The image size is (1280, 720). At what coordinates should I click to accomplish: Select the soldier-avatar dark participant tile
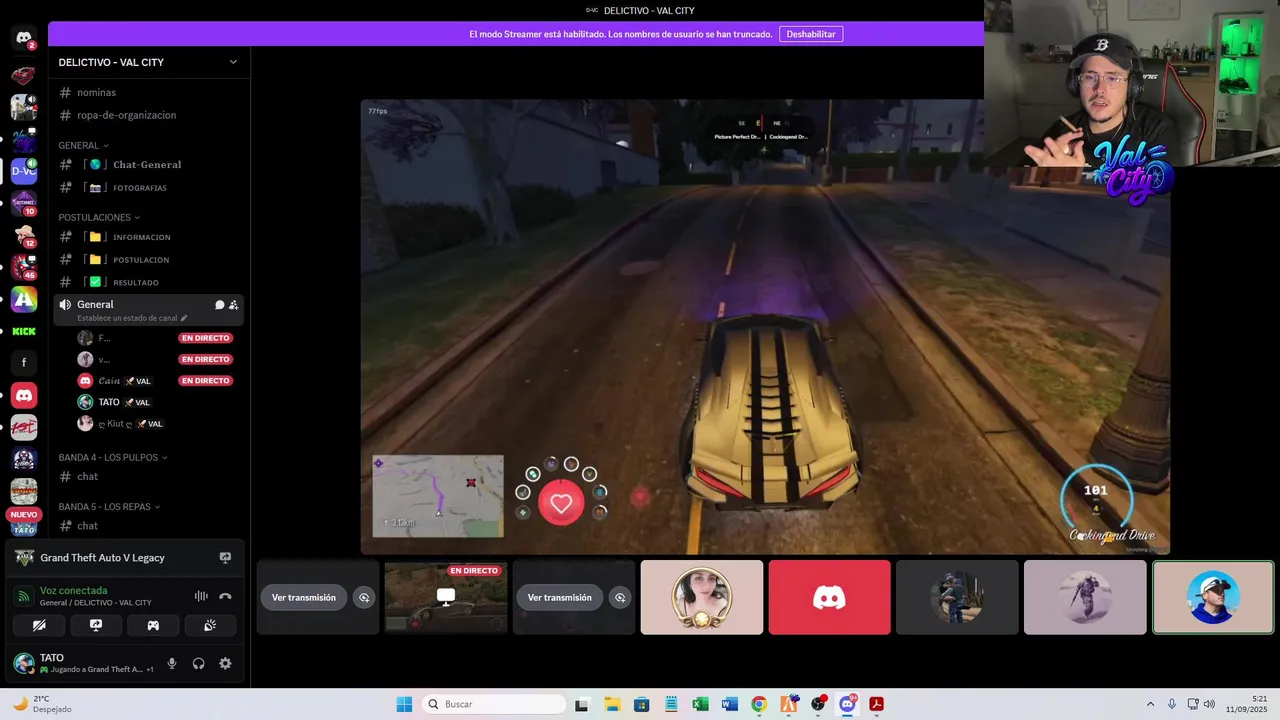(x=957, y=597)
